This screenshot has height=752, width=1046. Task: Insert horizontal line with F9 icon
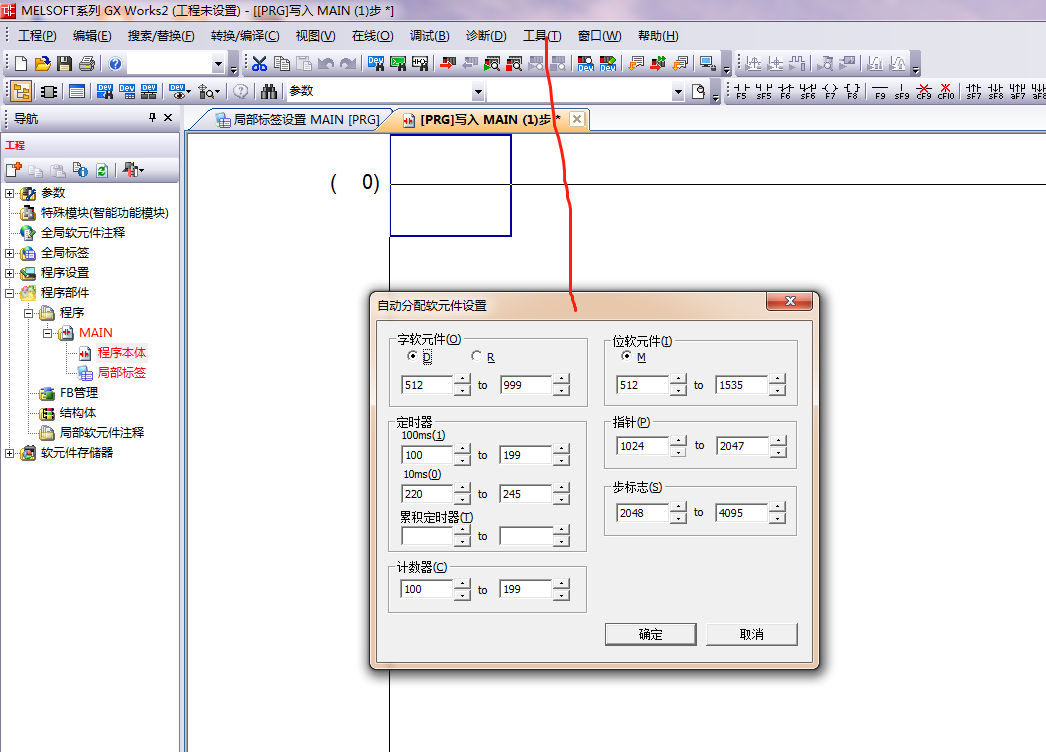(x=880, y=92)
